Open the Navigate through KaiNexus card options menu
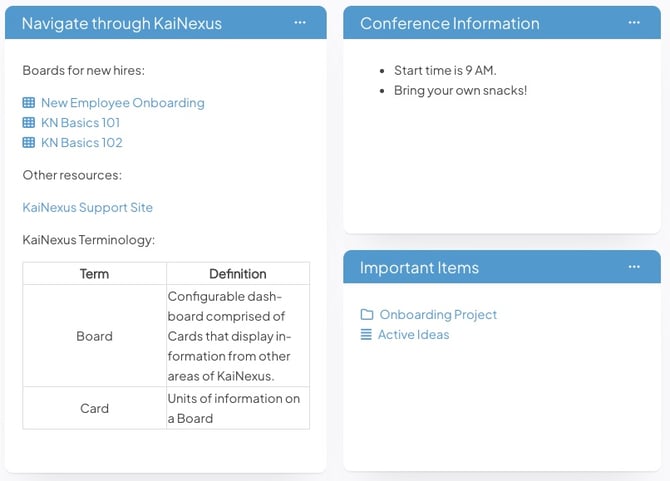The image size is (670, 481). [300, 23]
